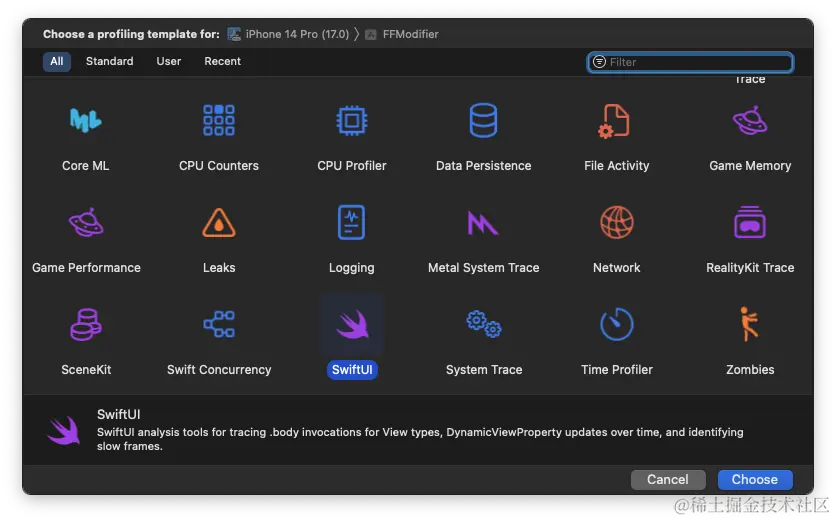The image size is (836, 521).
Task: Select the Core ML template icon
Action: point(85,120)
